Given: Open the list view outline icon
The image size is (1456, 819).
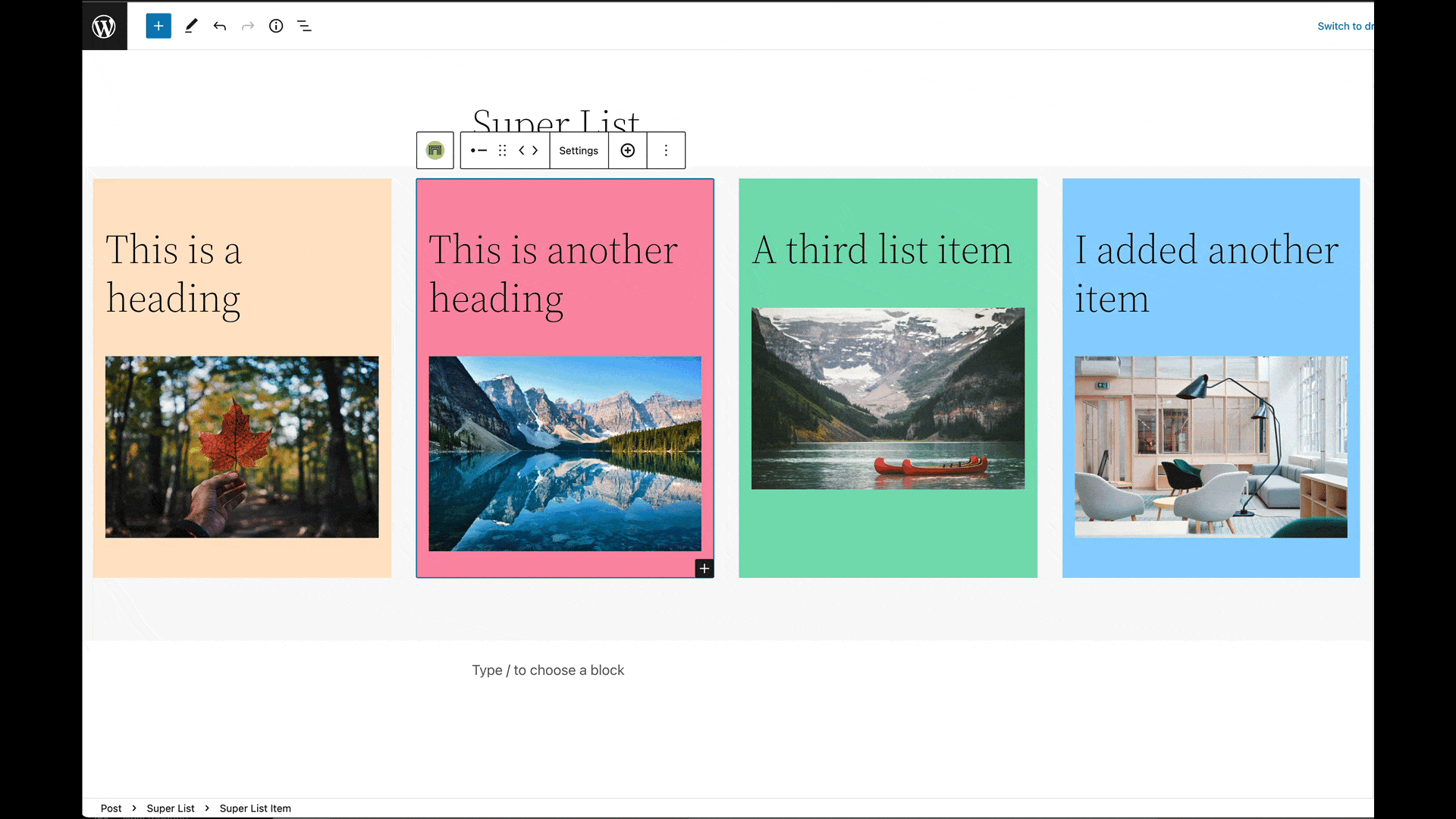Looking at the screenshot, I should 304,26.
